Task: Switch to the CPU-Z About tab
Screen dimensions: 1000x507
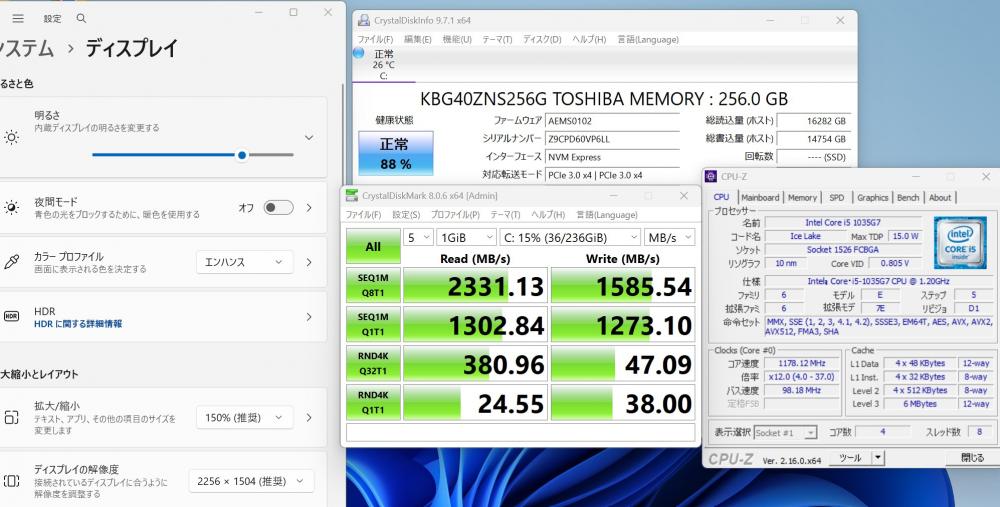Action: (x=940, y=198)
